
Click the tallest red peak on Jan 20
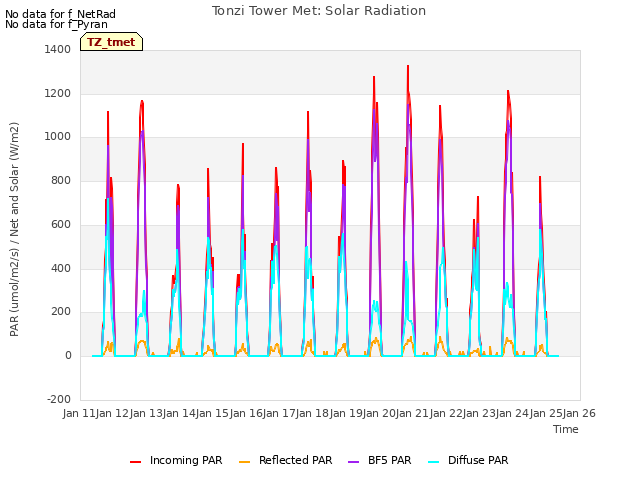408,66
